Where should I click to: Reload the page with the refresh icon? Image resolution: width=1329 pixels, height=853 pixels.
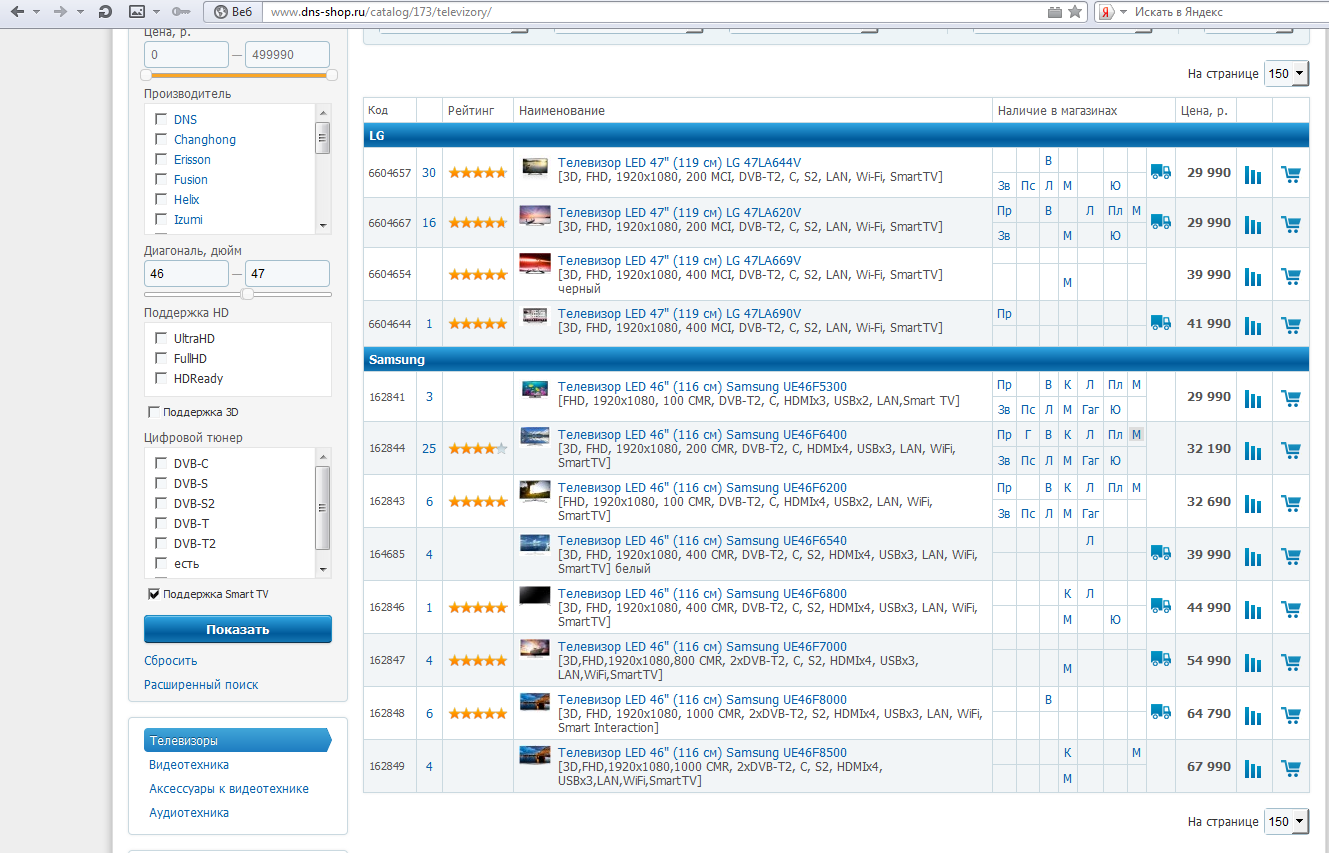click(x=105, y=12)
